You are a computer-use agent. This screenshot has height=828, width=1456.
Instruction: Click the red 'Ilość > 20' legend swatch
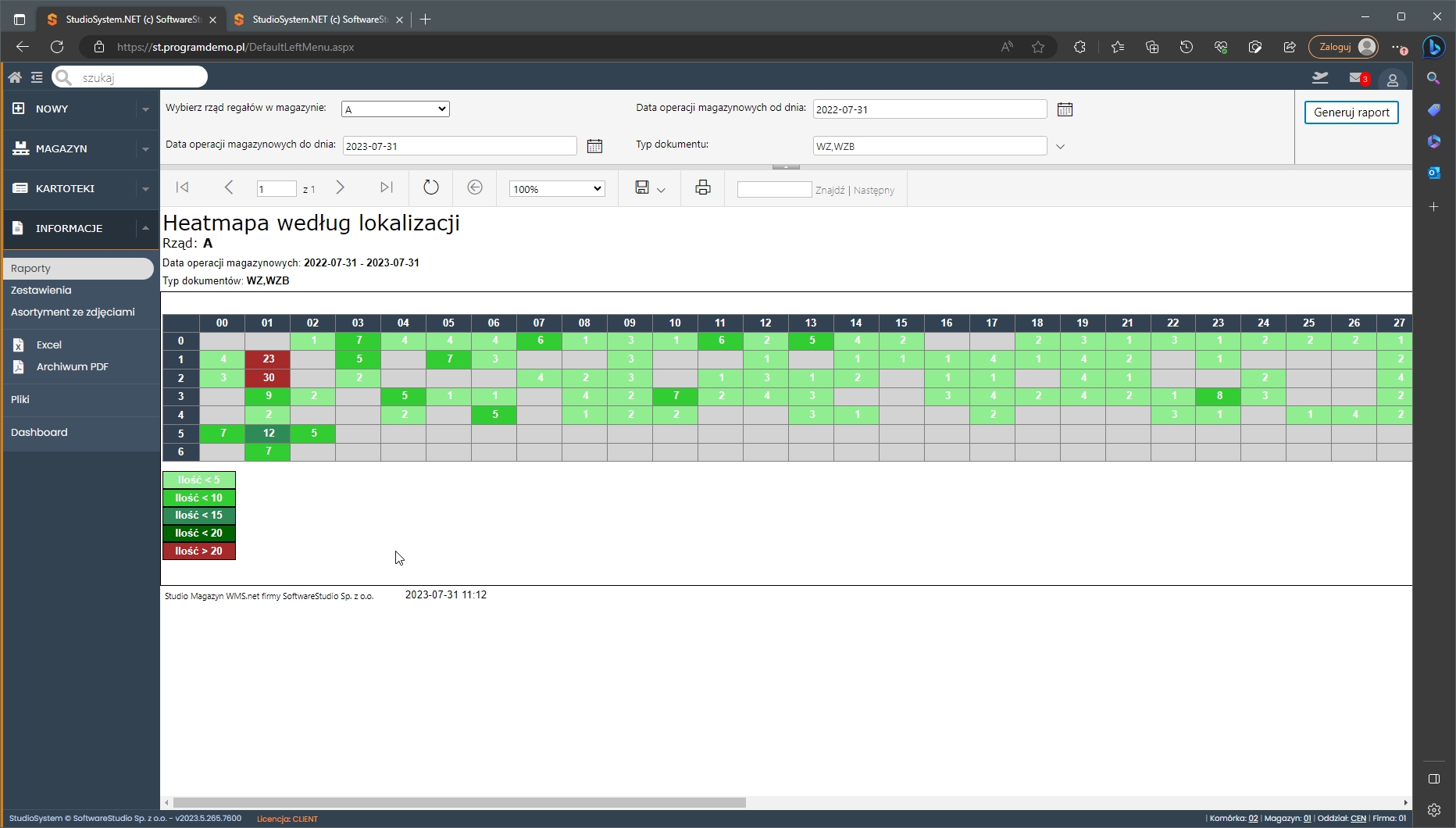coord(199,551)
